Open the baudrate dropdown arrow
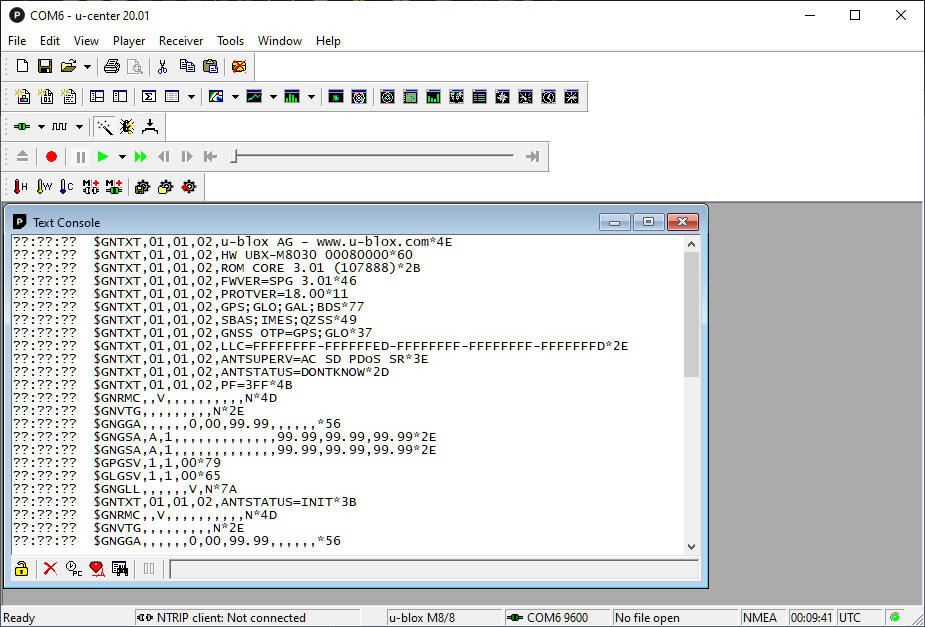This screenshot has width=925, height=627. 79,127
